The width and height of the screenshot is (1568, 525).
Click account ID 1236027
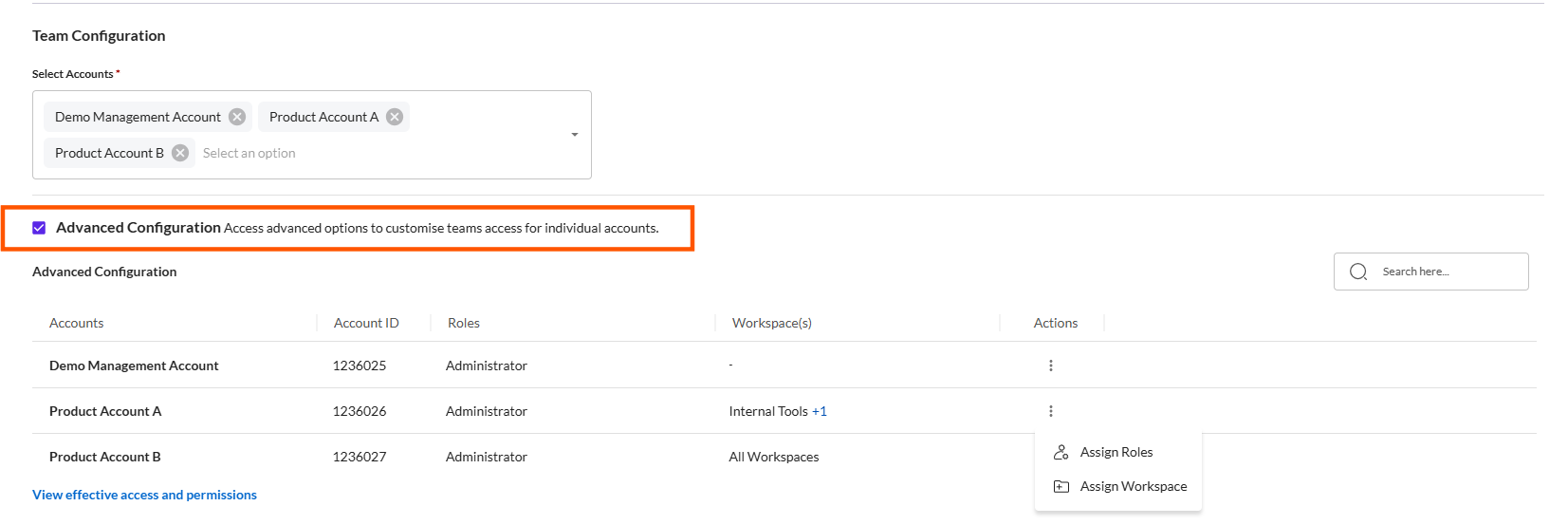[360, 457]
